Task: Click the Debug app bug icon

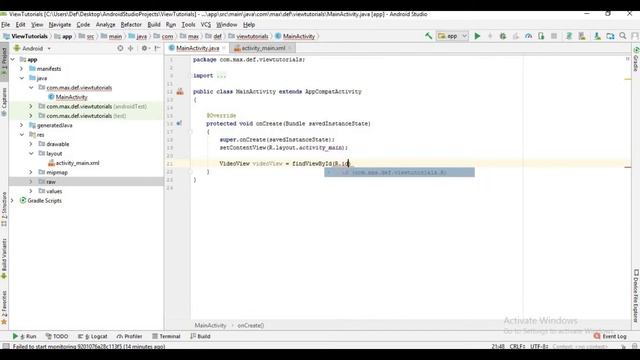Action: 503,36
